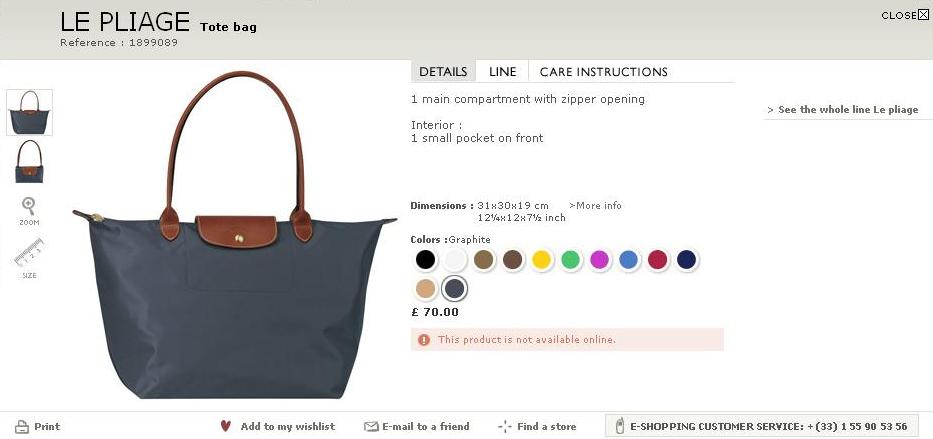Select the first bag thumbnail
Image resolution: width=933 pixels, height=439 pixels.
tap(29, 112)
